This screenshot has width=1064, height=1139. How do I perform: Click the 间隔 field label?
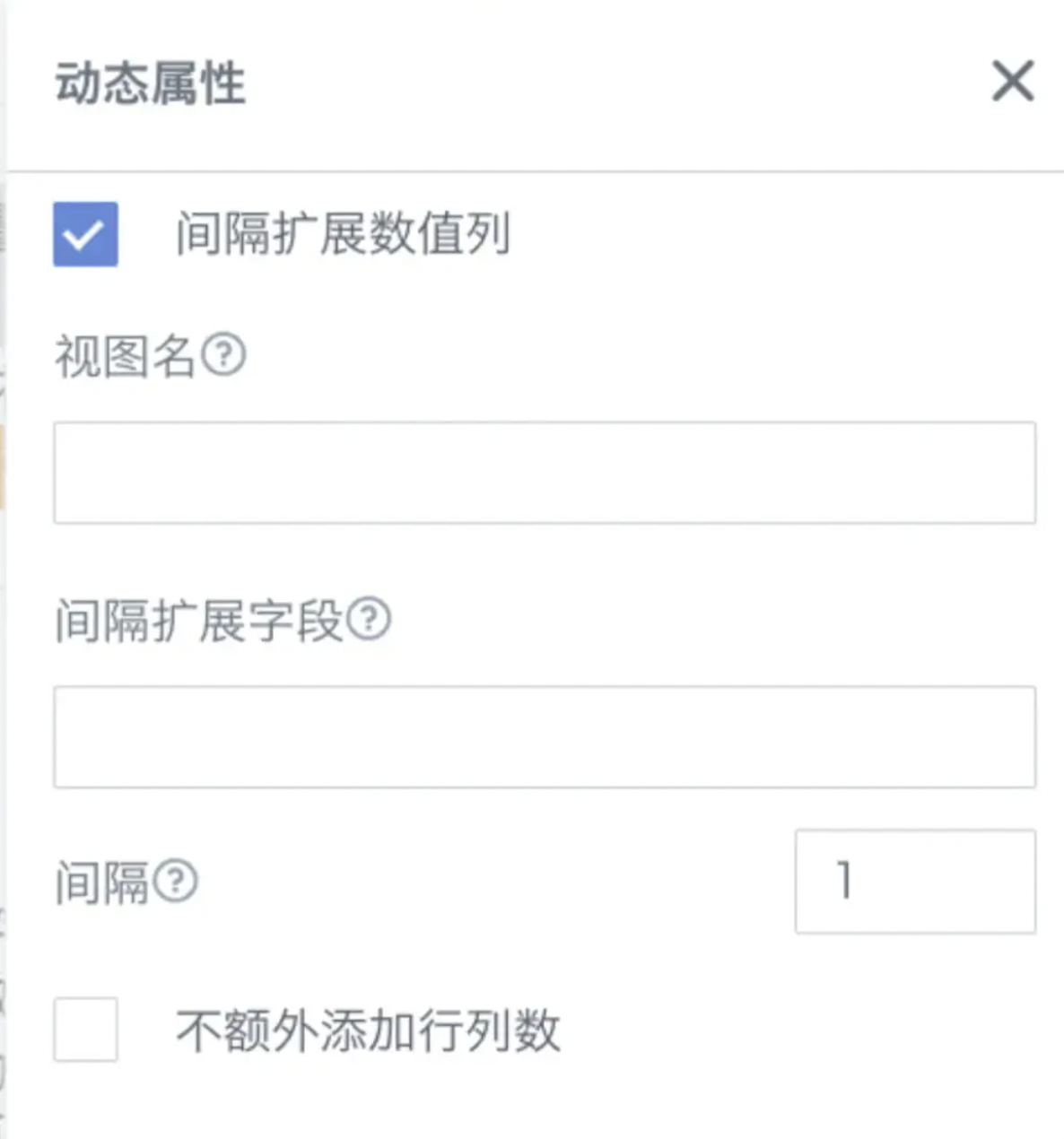101,882
